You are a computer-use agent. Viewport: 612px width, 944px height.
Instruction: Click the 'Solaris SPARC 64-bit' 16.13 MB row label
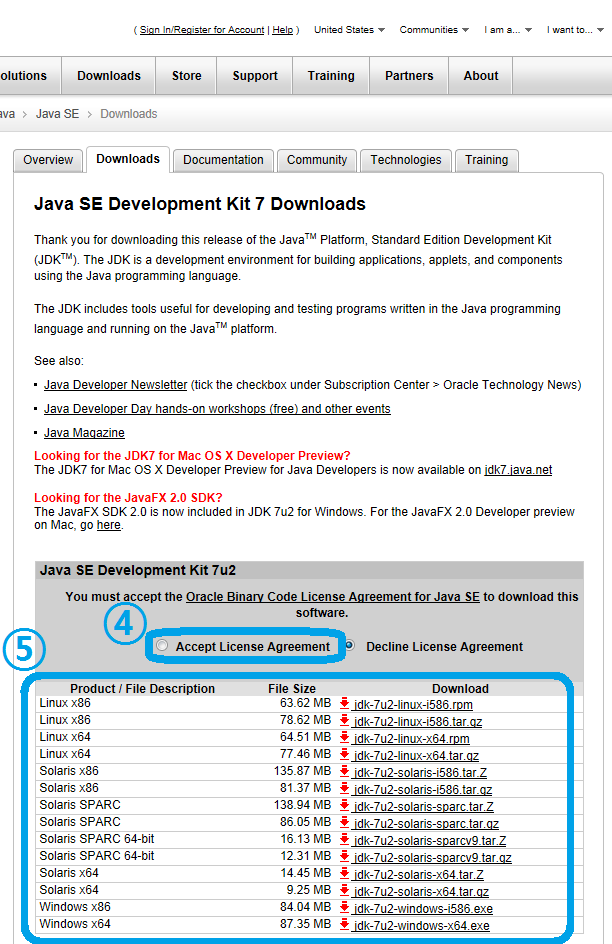(x=97, y=839)
